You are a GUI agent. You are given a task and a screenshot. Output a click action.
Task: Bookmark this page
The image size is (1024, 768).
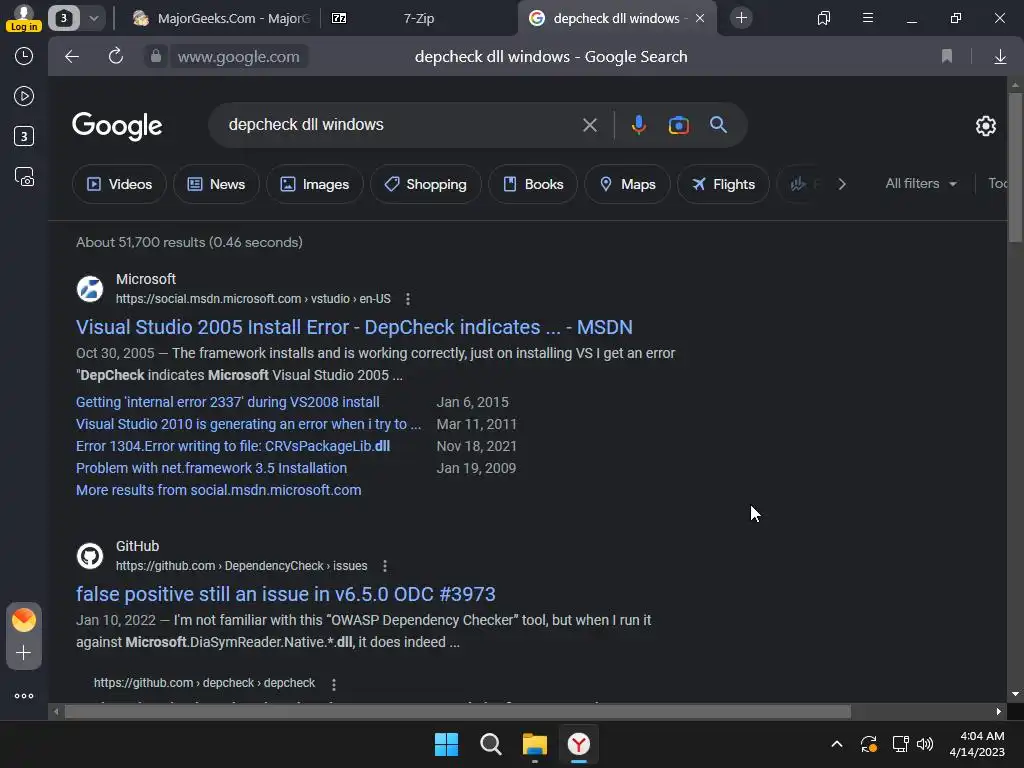[947, 57]
